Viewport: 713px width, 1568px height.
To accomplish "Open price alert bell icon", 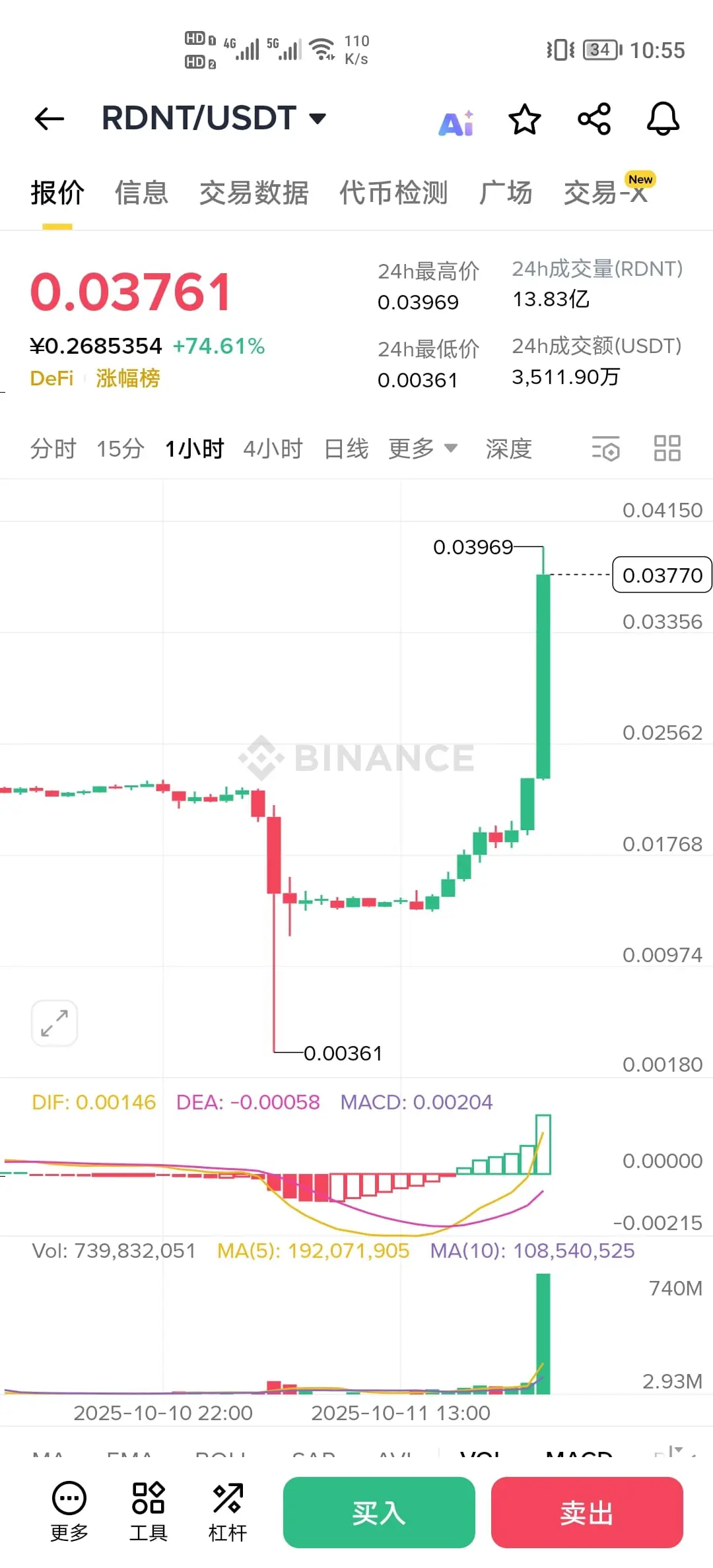I will [663, 119].
